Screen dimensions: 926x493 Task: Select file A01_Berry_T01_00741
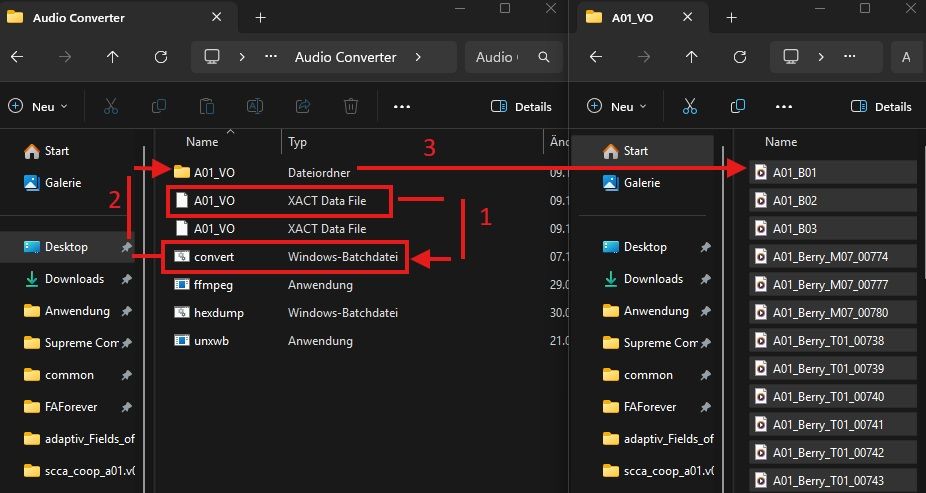tap(833, 425)
